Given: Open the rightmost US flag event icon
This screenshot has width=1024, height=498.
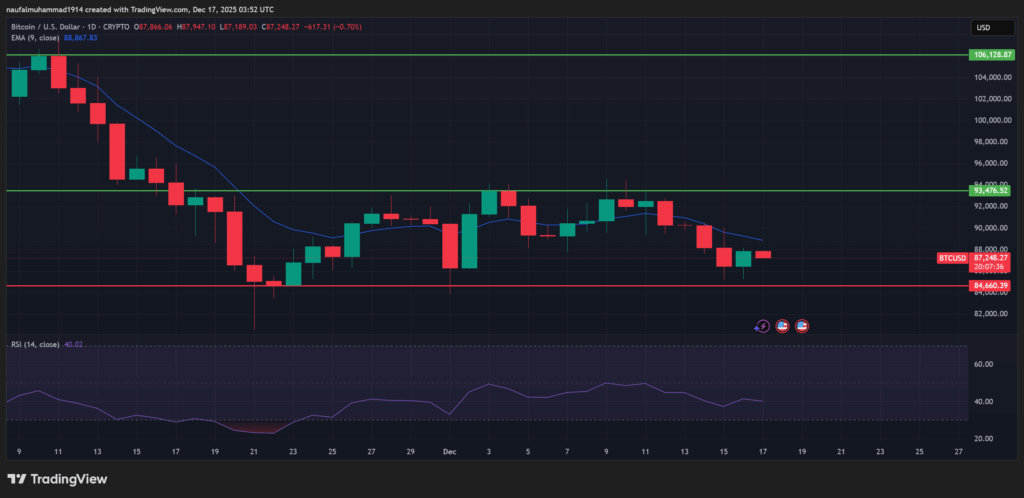Looking at the screenshot, I should [802, 326].
